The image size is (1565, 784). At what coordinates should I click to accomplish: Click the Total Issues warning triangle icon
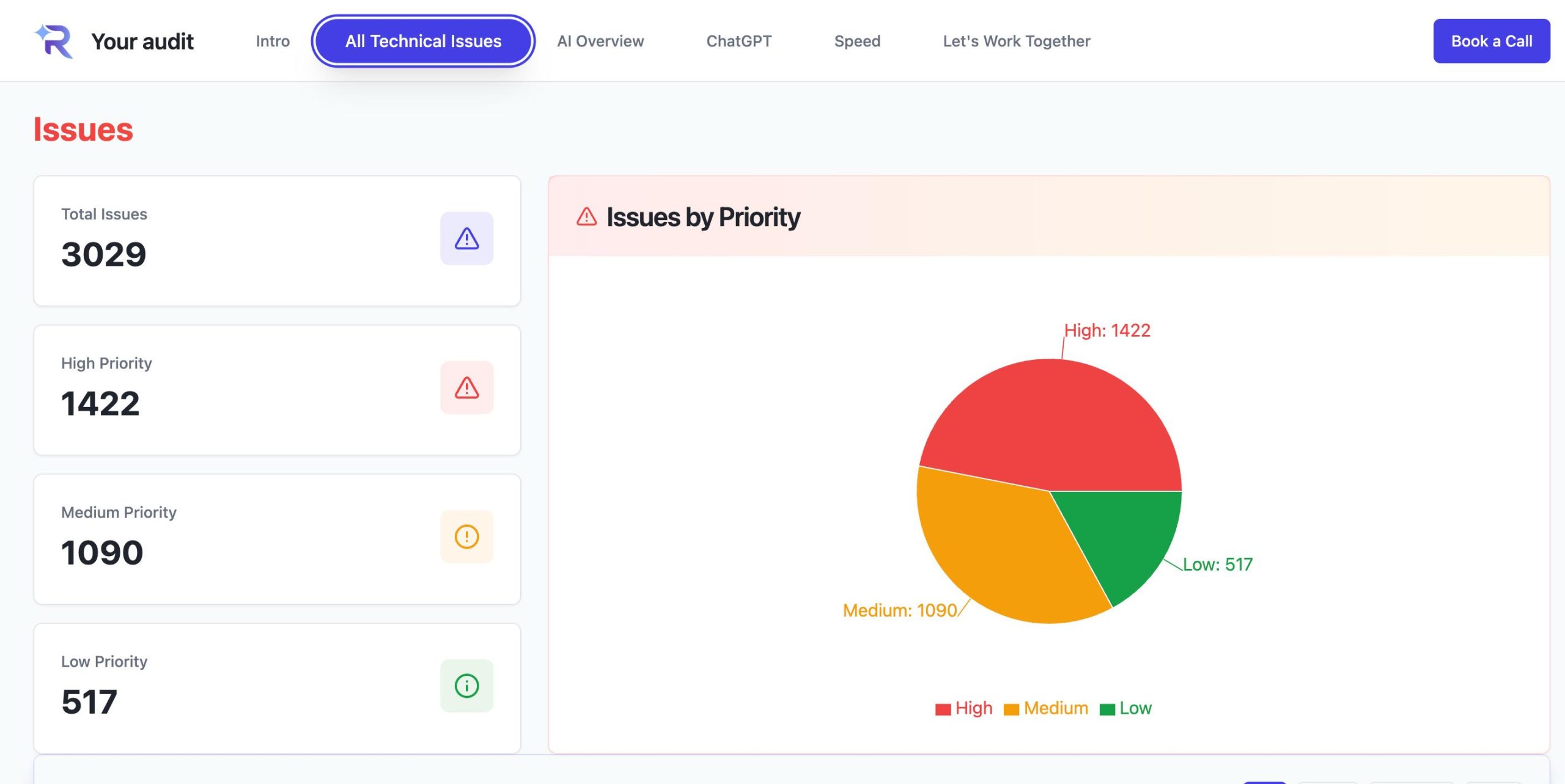[466, 238]
